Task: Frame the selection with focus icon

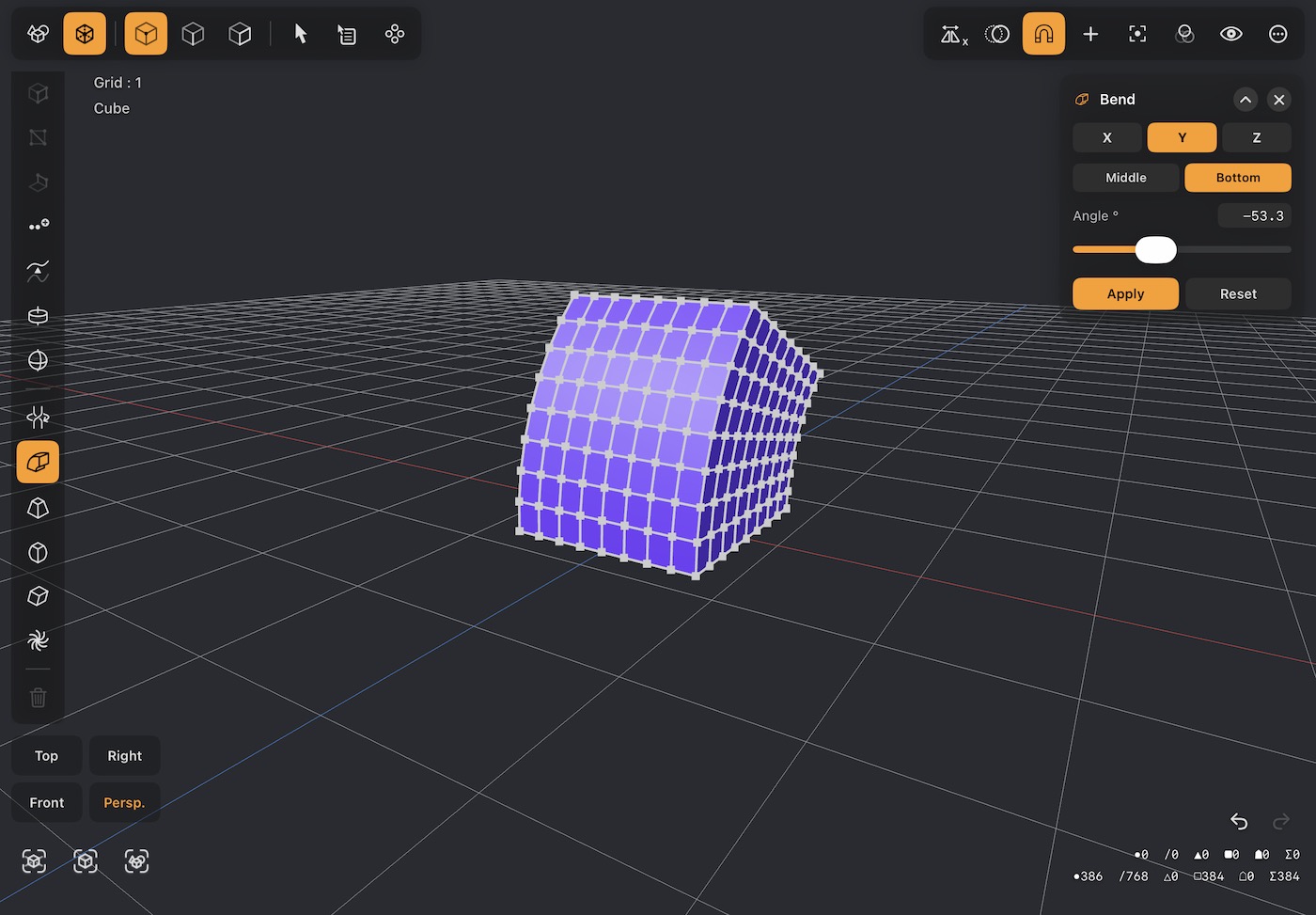Action: coord(1137,34)
